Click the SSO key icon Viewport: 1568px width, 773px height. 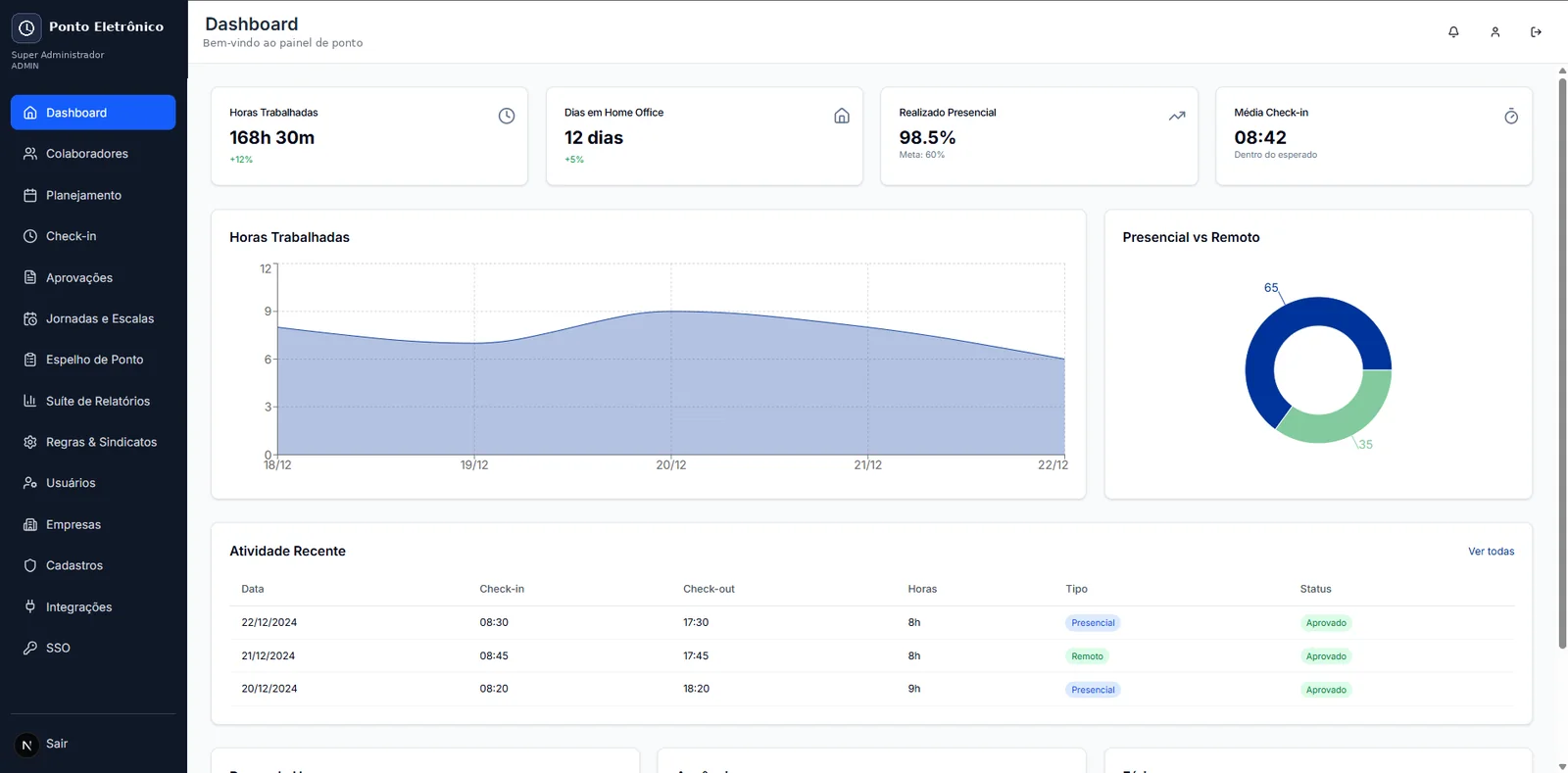click(30, 648)
